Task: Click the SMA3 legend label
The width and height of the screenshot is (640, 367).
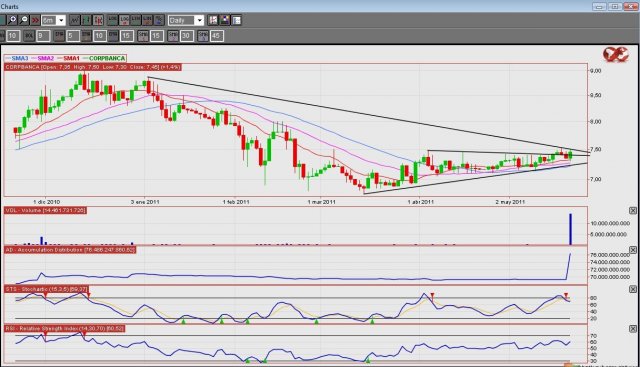Action: pos(20,58)
